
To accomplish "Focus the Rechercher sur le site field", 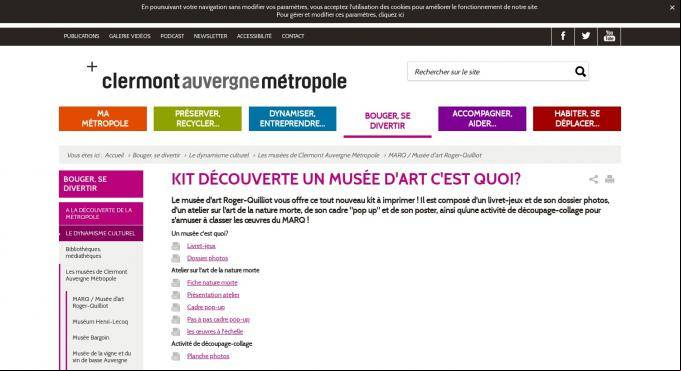I will 491,72.
